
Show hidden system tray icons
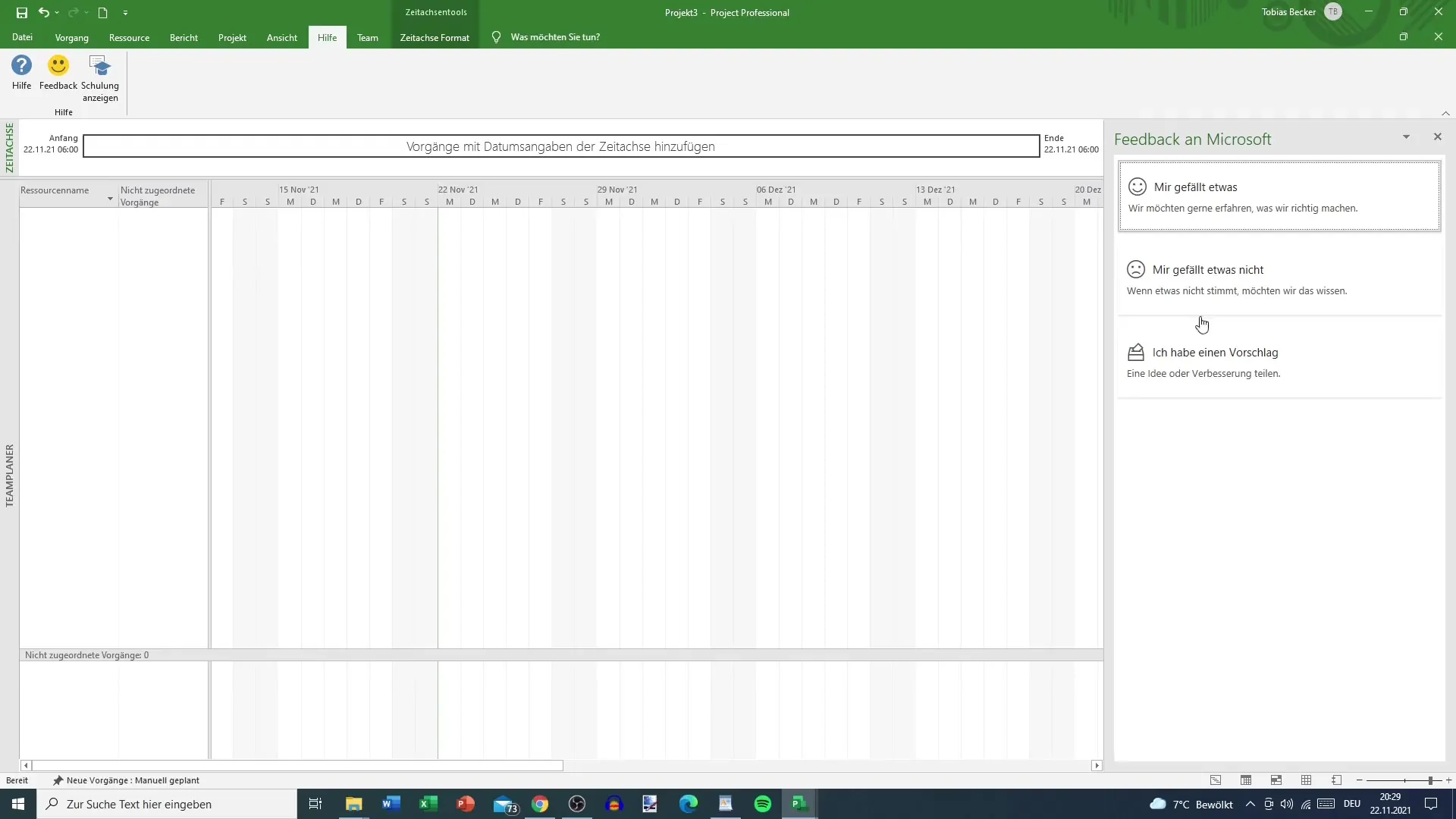pos(1250,804)
